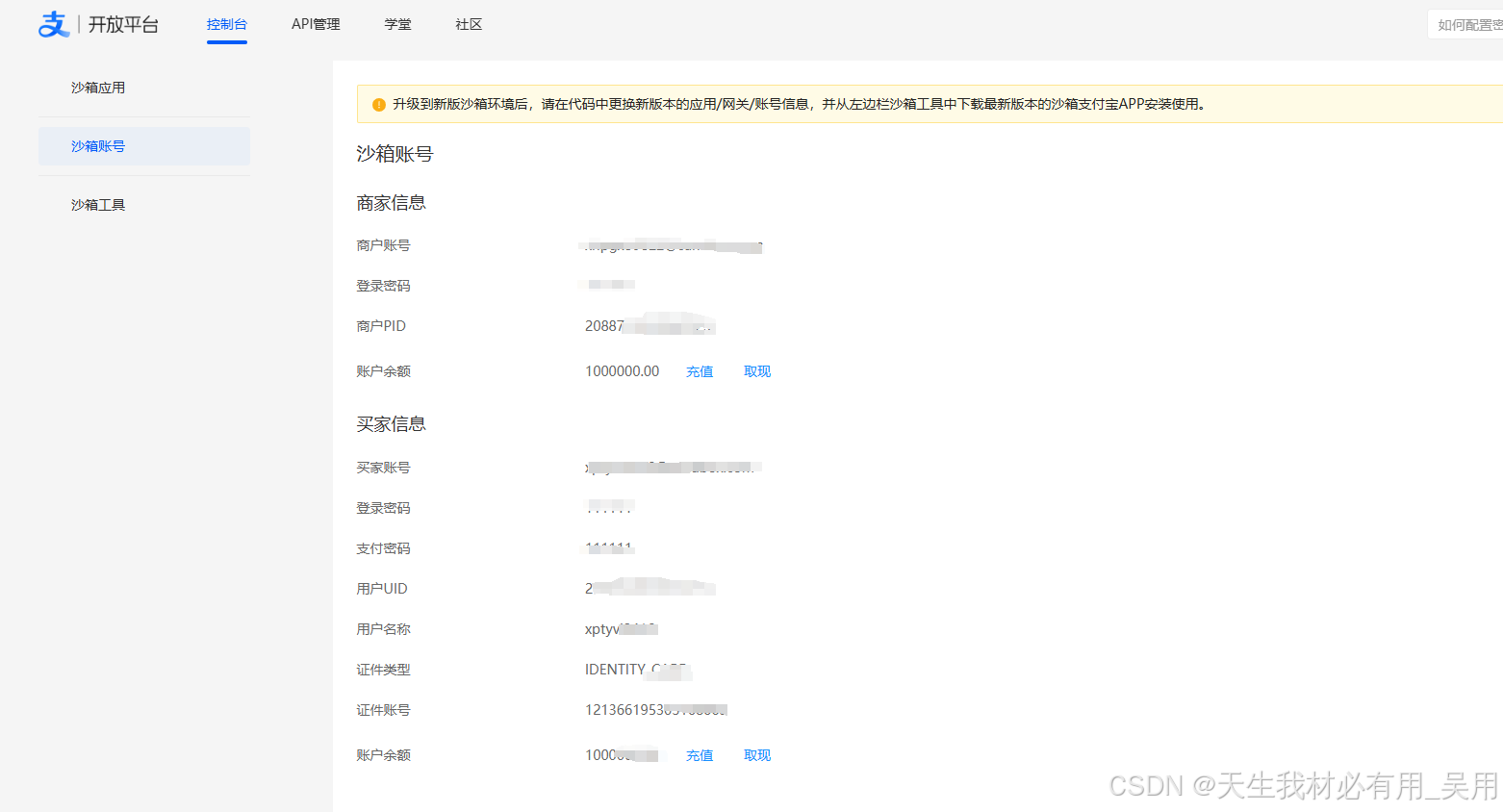Viewport: 1503px width, 812px height.
Task: Click the 商户账号 label
Action: [383, 245]
